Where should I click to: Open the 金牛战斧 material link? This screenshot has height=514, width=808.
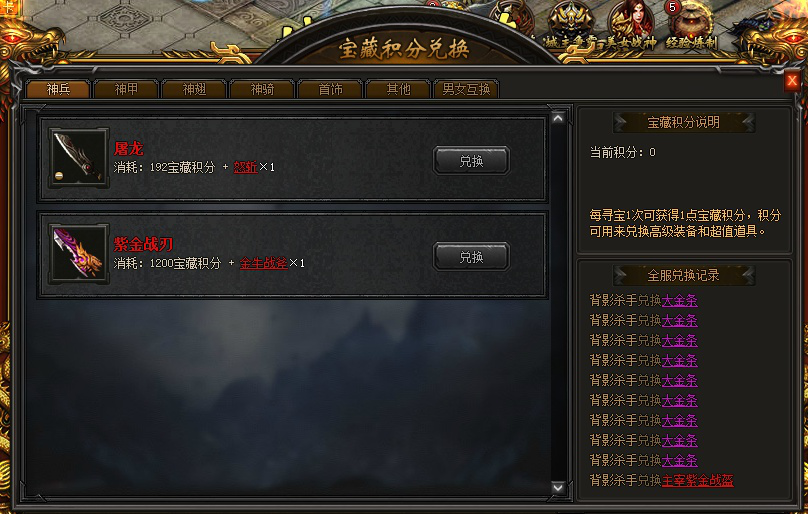point(263,263)
